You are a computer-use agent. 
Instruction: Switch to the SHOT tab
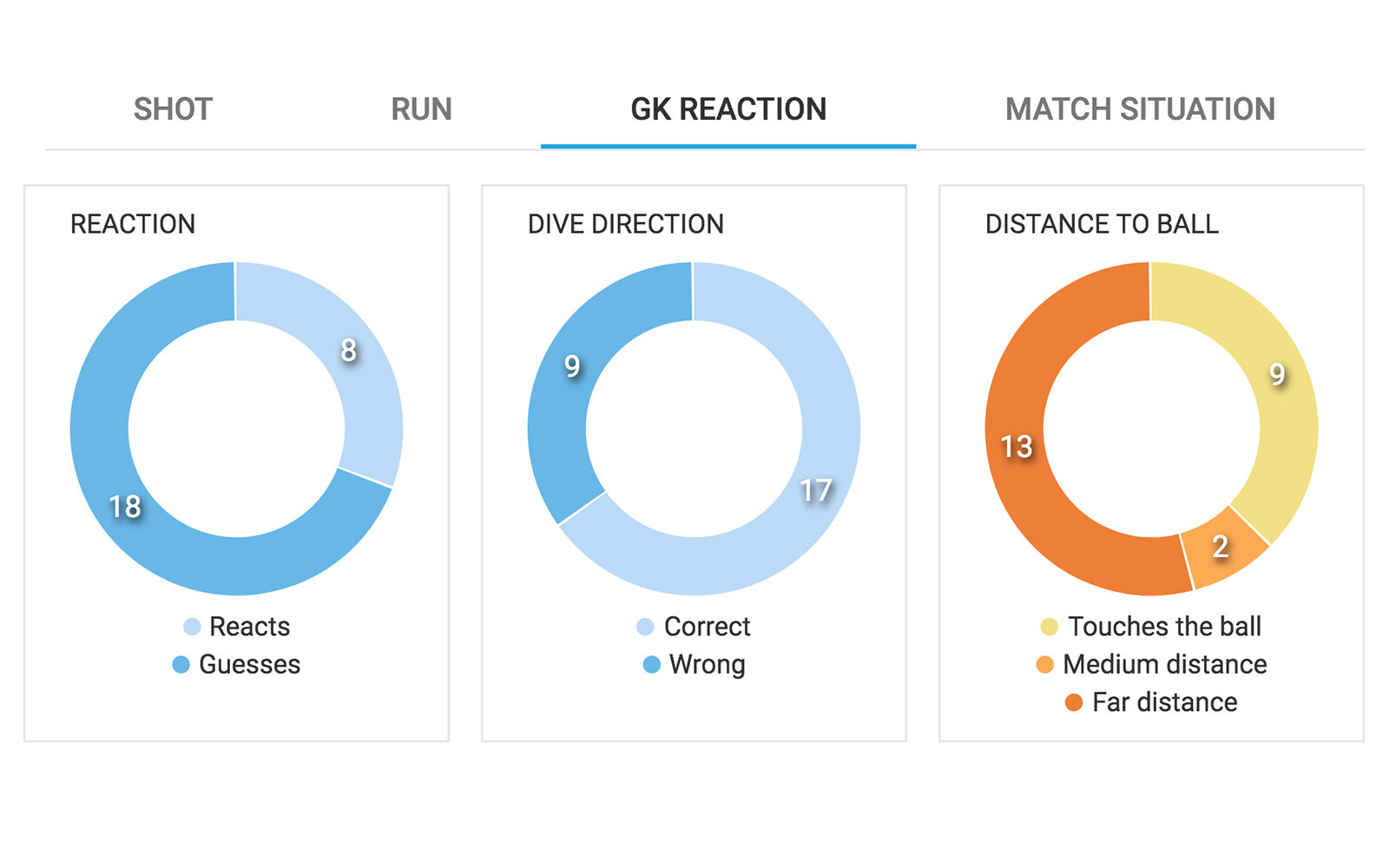[x=171, y=108]
